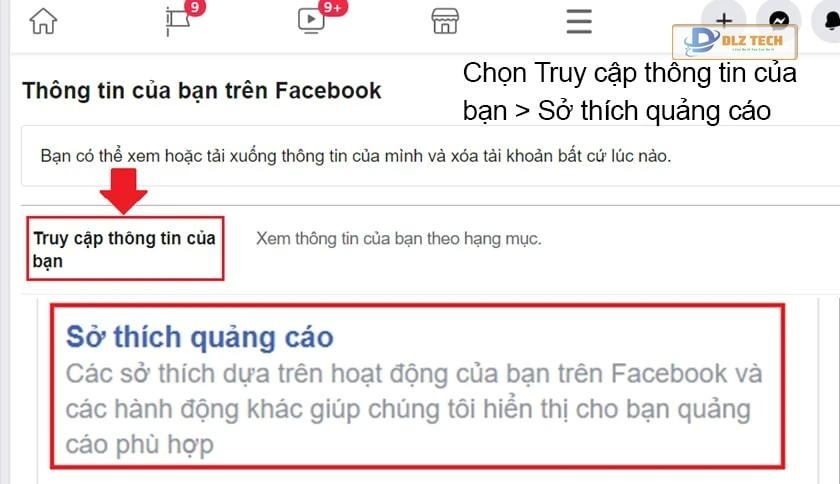840x484 pixels.
Task: Click the "Chọn Truy cập thông tin" instruction caption
Action: (x=629, y=73)
